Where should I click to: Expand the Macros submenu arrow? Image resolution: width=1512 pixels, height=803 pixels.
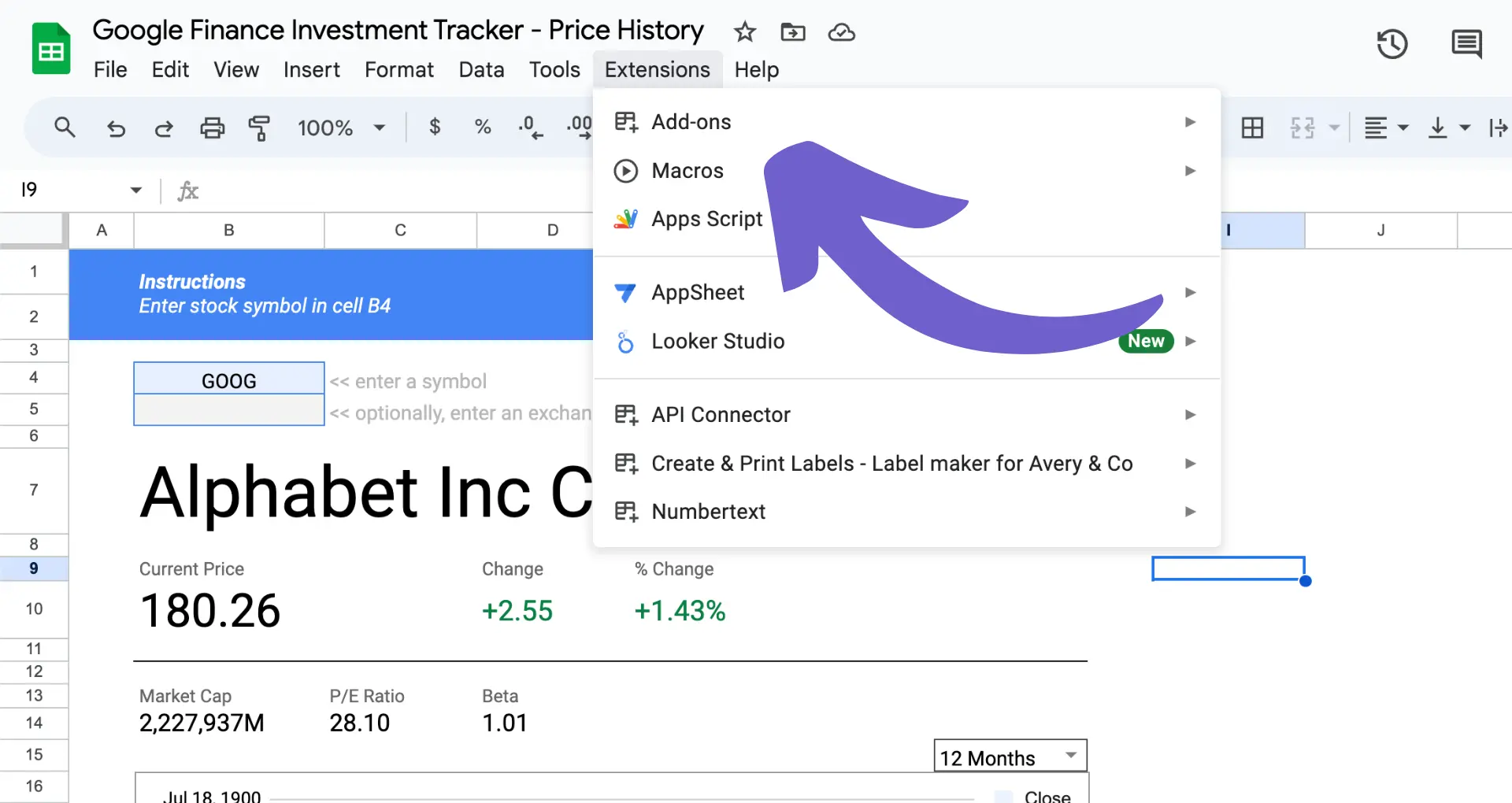click(x=1190, y=171)
